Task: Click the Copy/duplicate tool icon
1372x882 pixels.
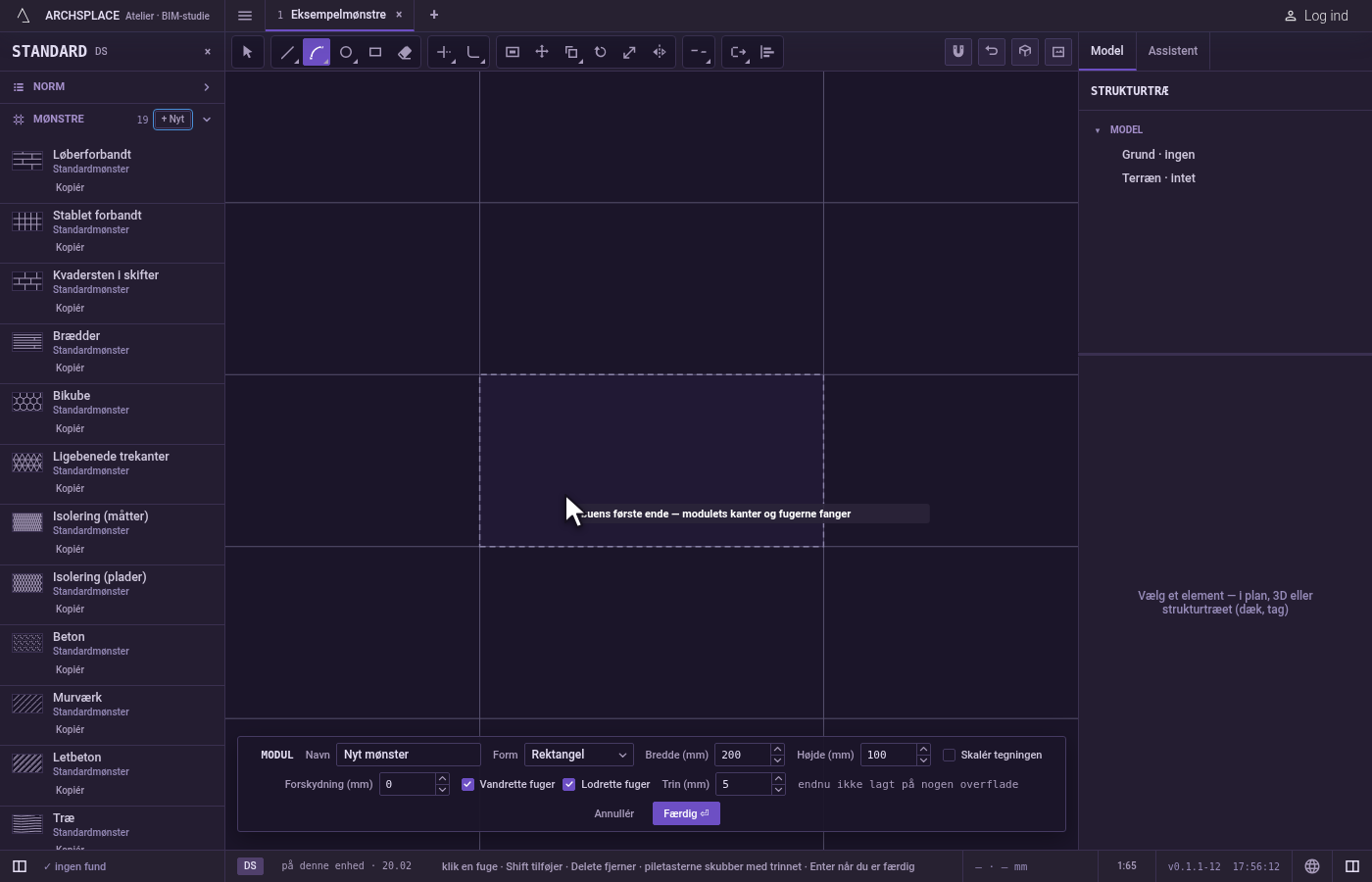Action: point(571,52)
